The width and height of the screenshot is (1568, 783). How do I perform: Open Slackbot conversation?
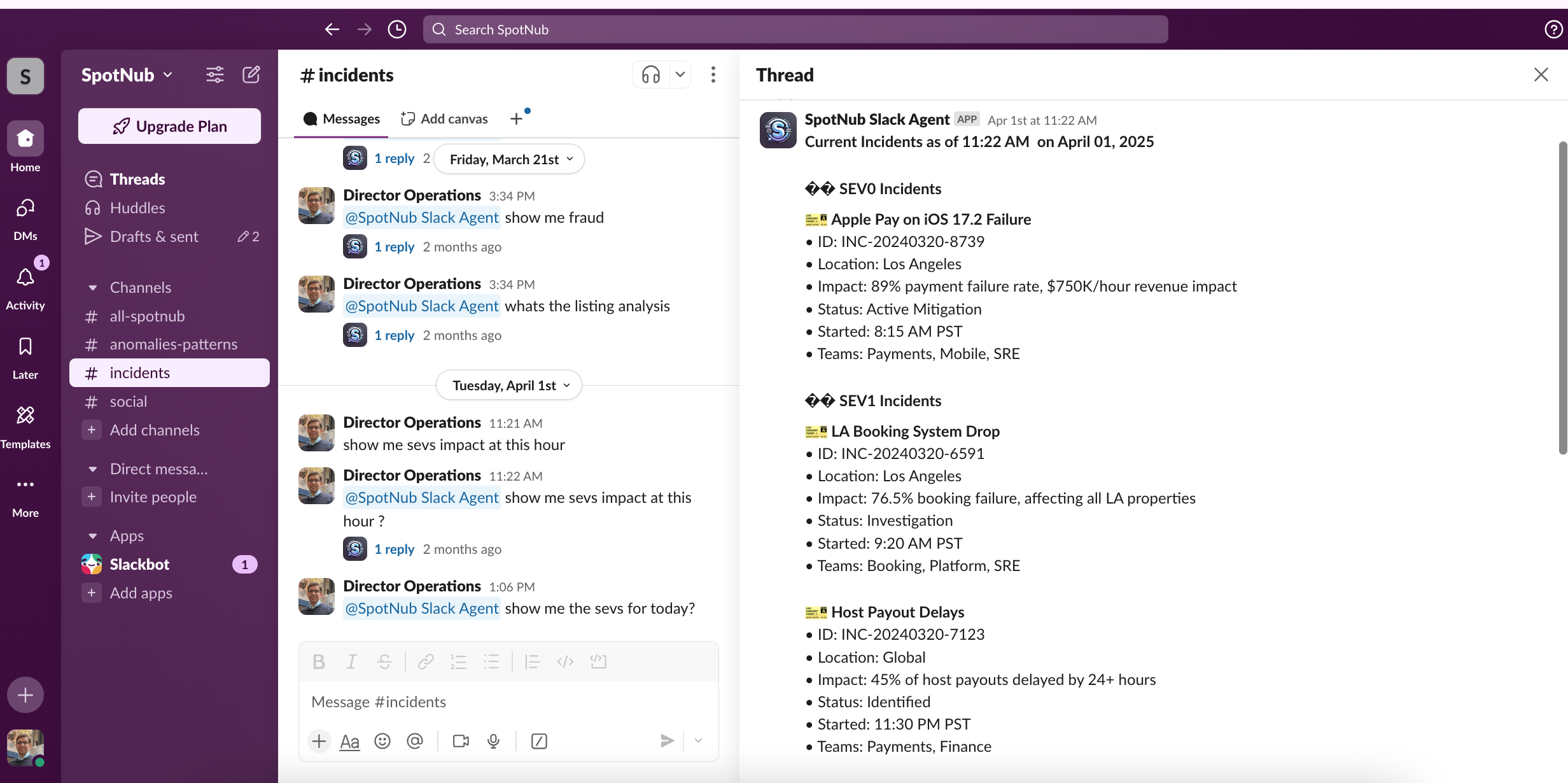point(169,565)
